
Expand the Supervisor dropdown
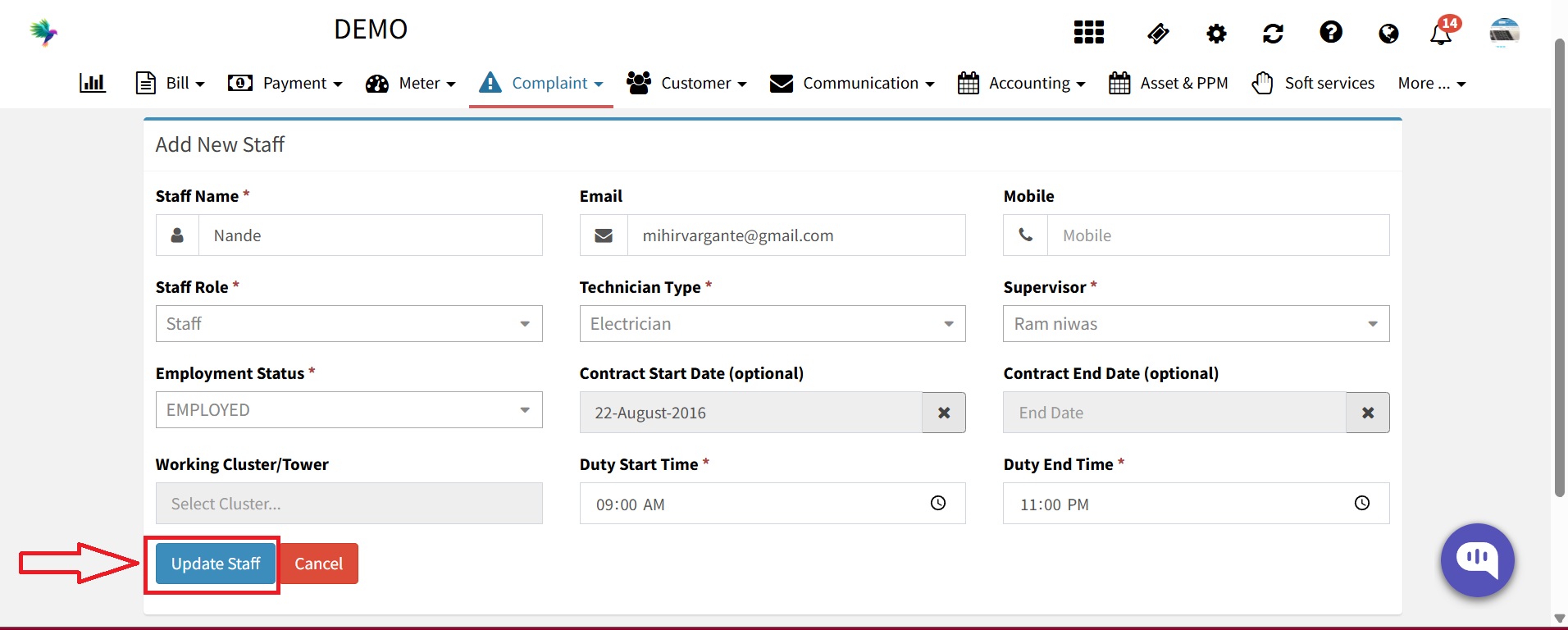[x=1196, y=324]
